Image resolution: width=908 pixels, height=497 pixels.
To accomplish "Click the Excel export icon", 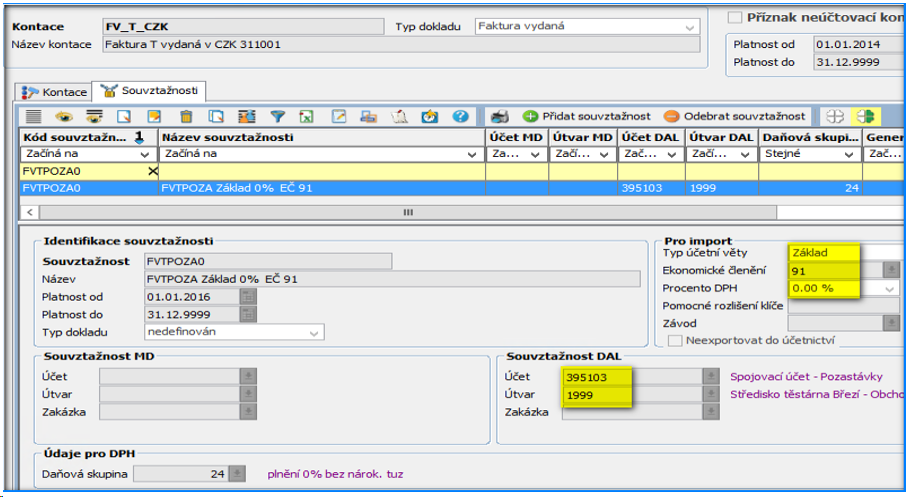I will tap(307, 116).
